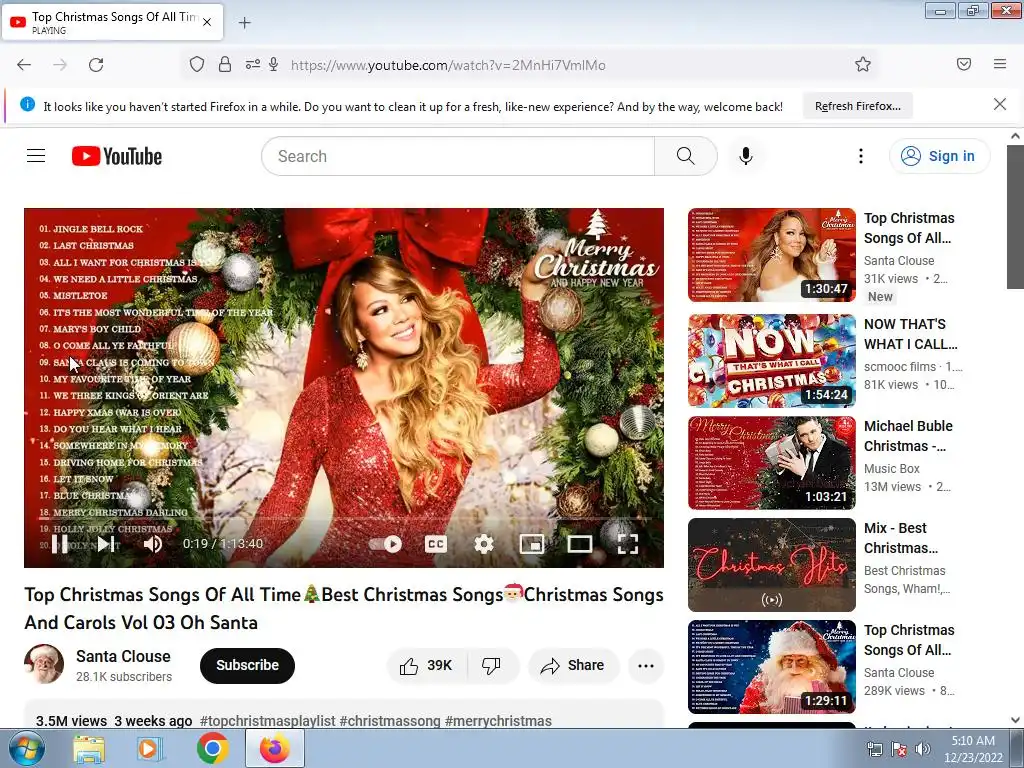Open tracking protection shield icon

197,64
